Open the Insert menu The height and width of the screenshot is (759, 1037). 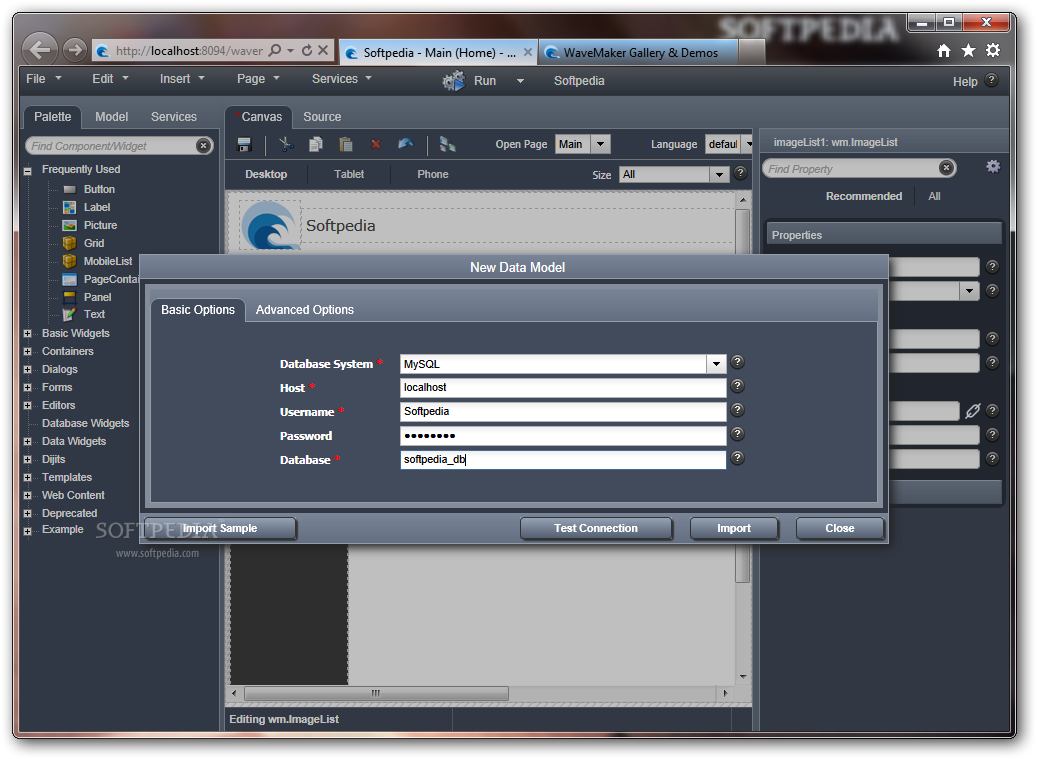pos(182,79)
